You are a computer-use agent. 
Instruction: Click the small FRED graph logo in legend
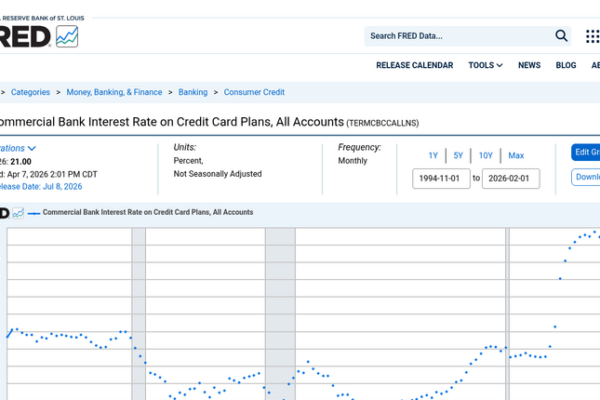[x=18, y=213]
